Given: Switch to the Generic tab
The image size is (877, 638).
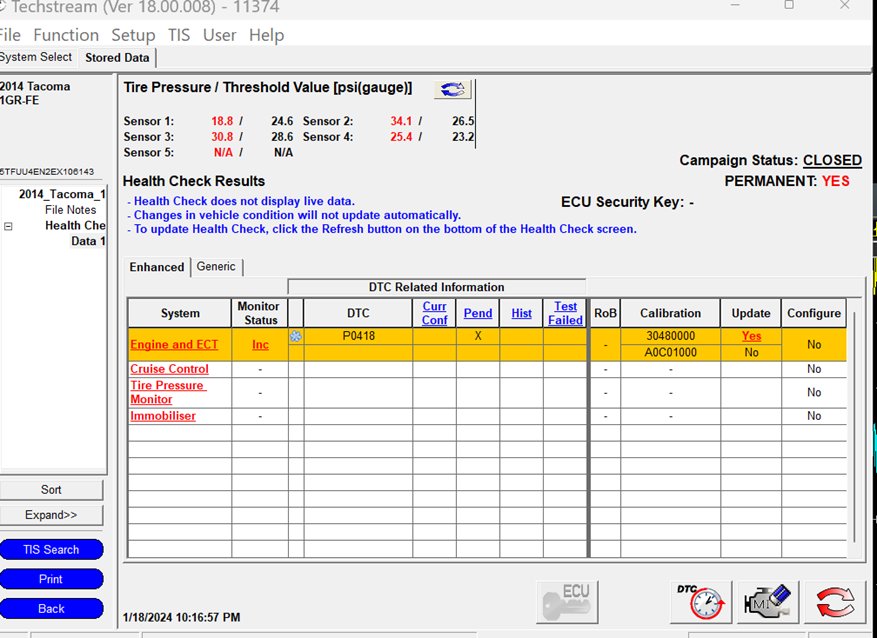Looking at the screenshot, I should point(216,267).
